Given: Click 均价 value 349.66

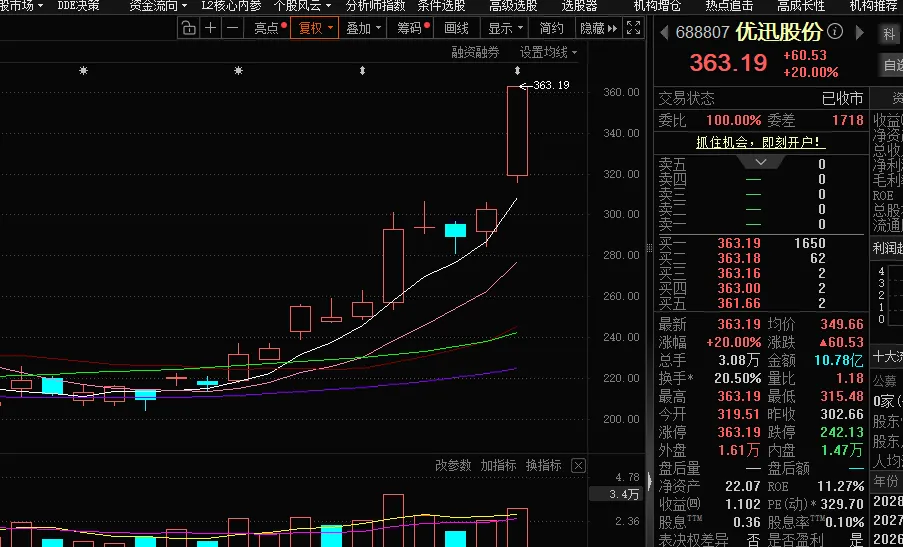Looking at the screenshot, I should click(x=841, y=324).
